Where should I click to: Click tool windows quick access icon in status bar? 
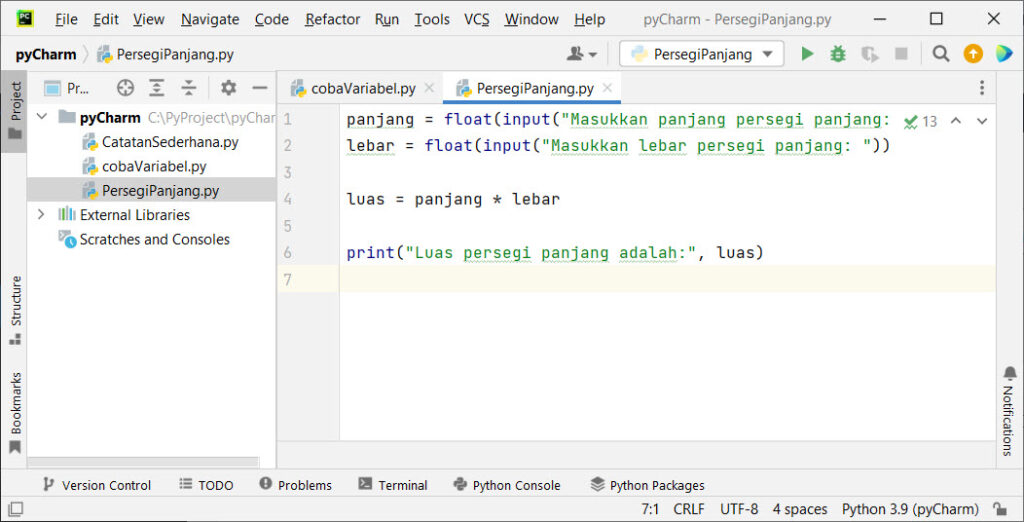(x=16, y=509)
